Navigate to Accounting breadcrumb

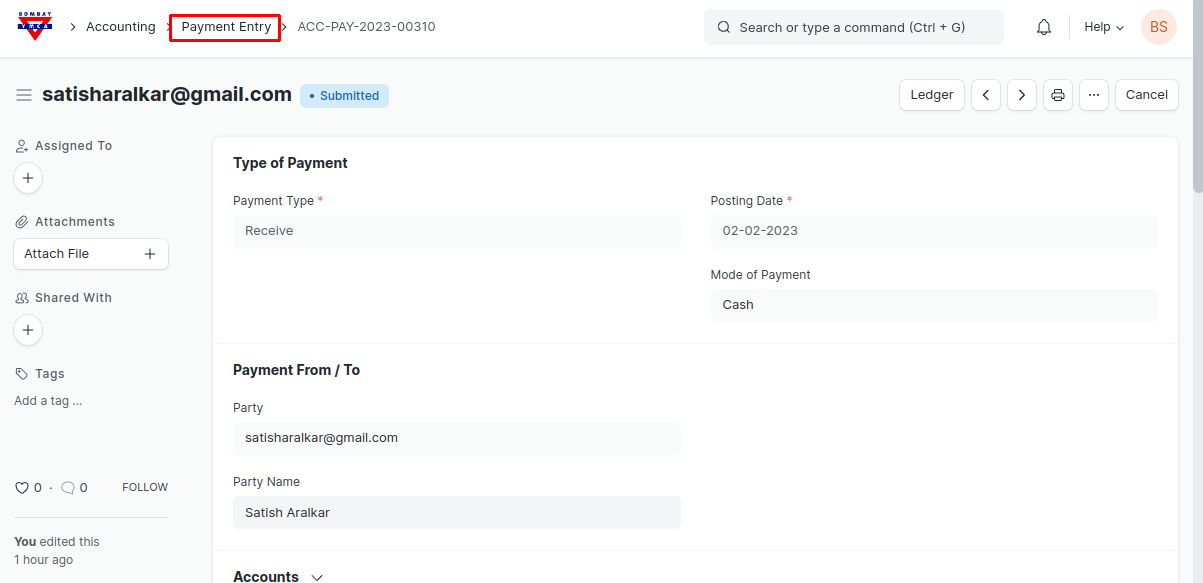pyautogui.click(x=120, y=27)
